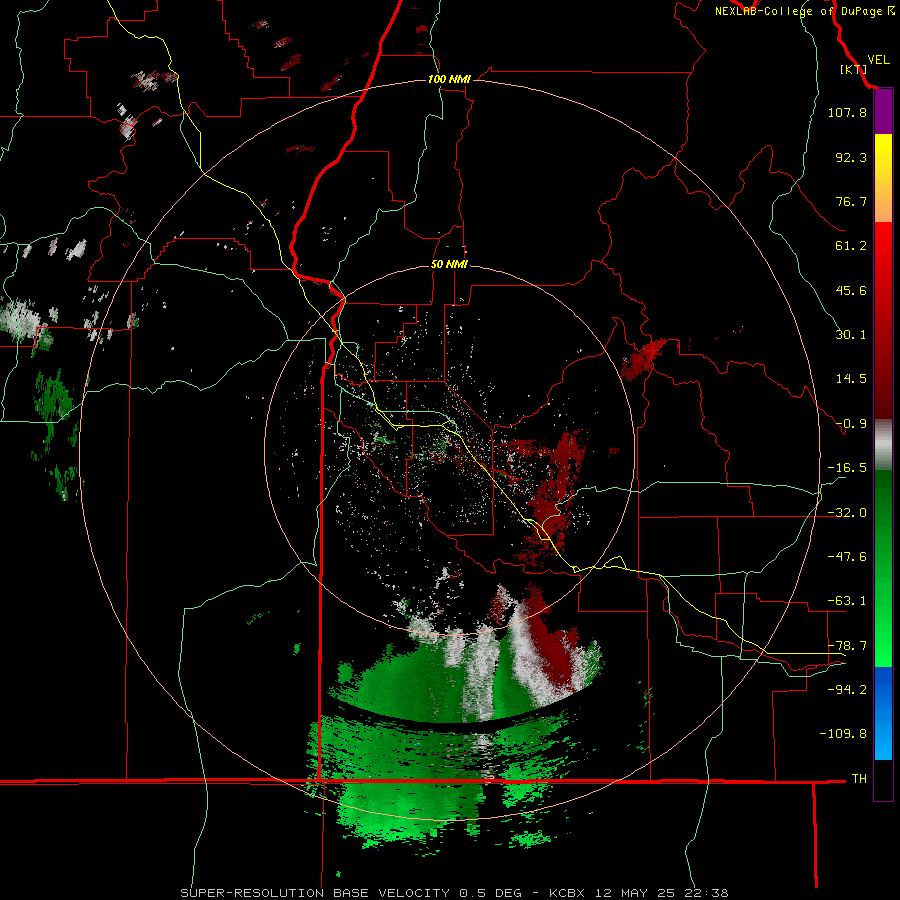Click the 92.3 velocity scale value
The height and width of the screenshot is (900, 900).
pyautogui.click(x=851, y=157)
